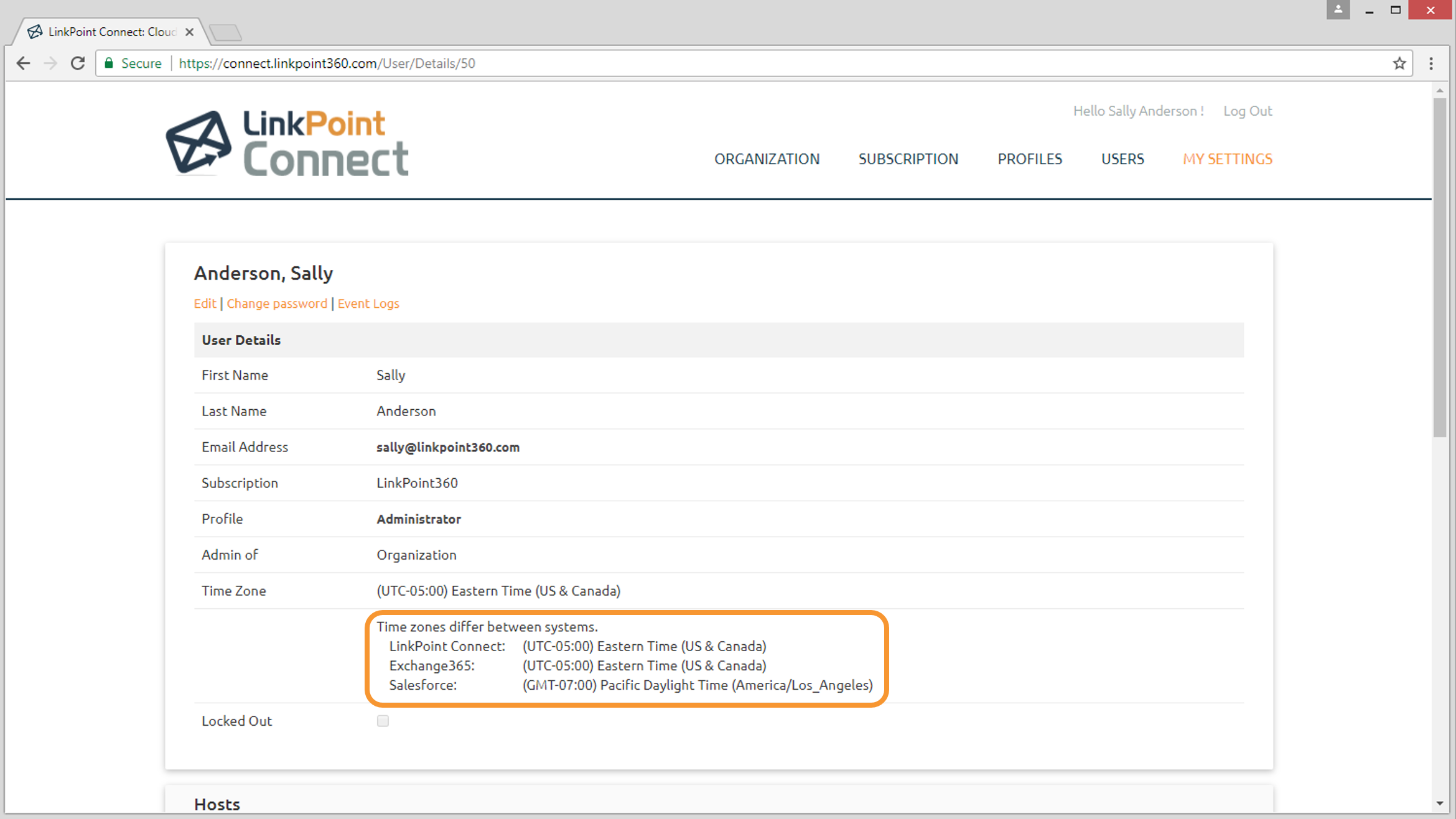Click the 'Profile' field label
This screenshot has height=819, width=1456.
tap(222, 519)
